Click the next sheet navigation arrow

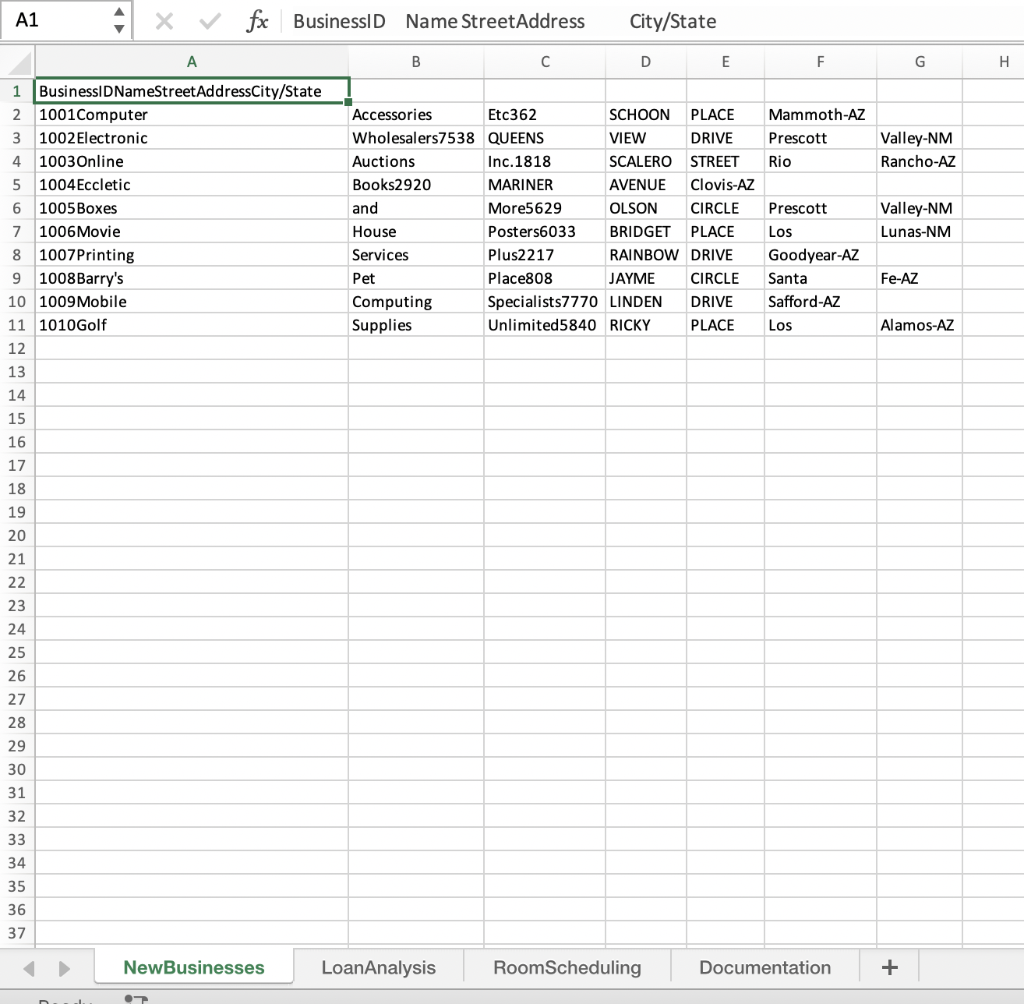pyautogui.click(x=64, y=967)
